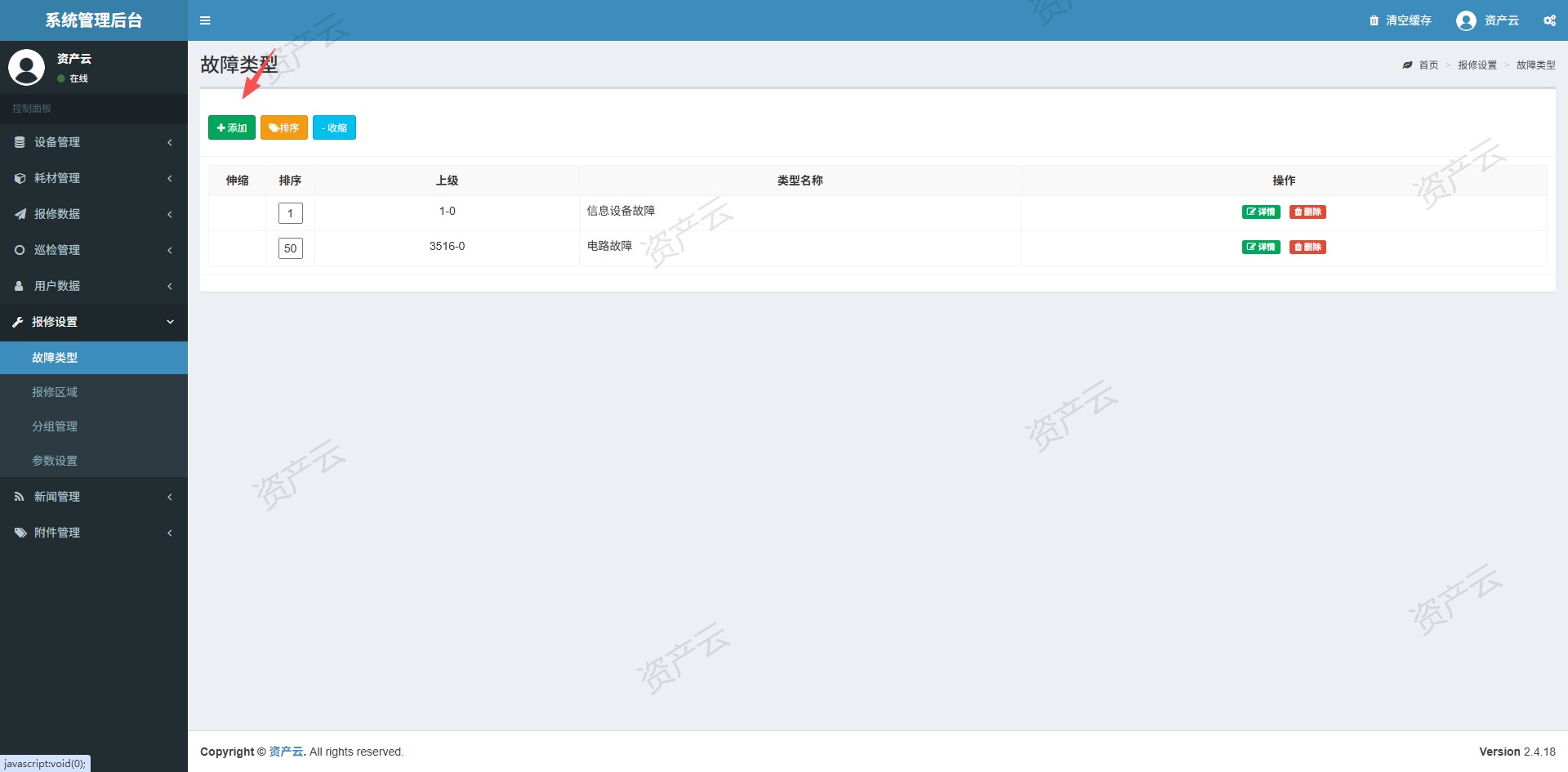1568x772 pixels.
Task: Collapse the 报修设置 menu chevron
Action: coord(170,322)
